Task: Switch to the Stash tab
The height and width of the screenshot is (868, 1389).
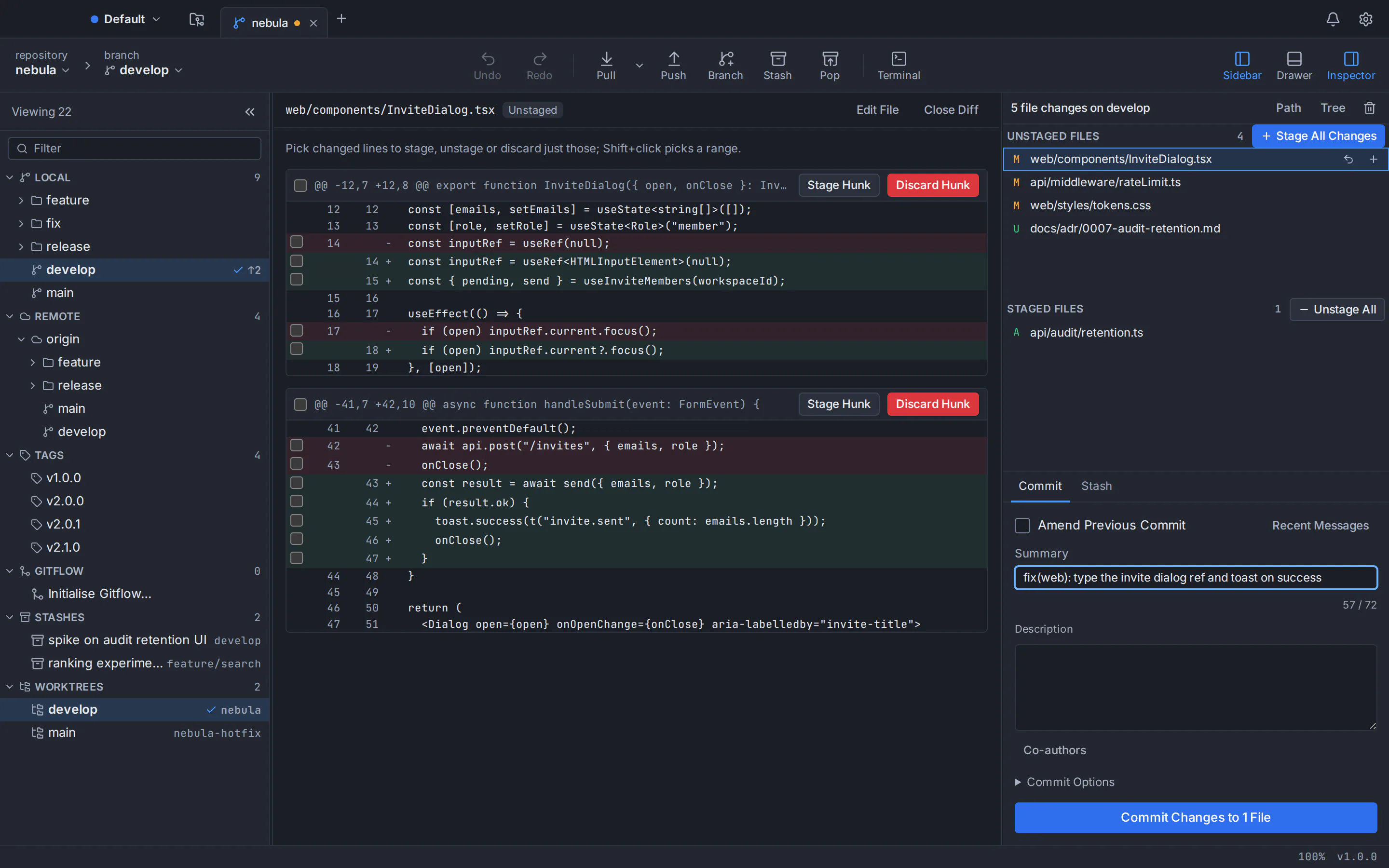Action: tap(1096, 486)
